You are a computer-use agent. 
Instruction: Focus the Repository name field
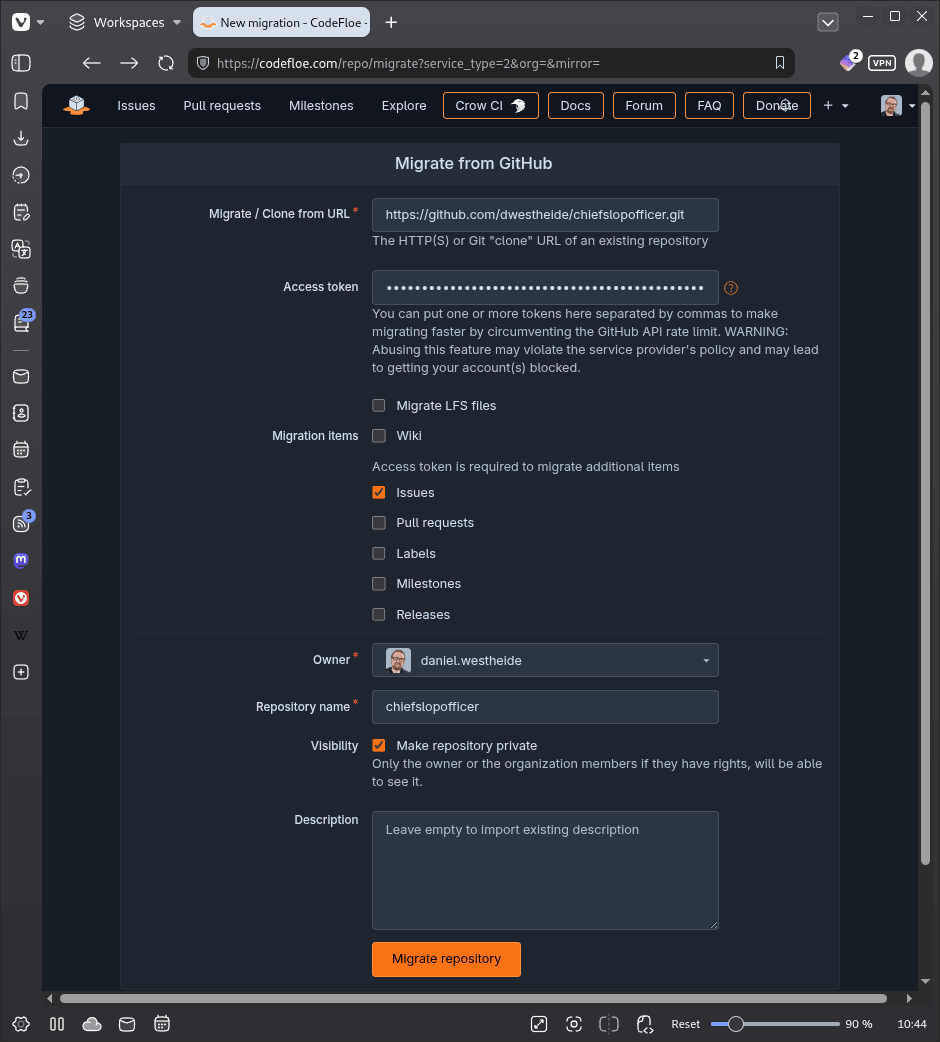click(x=545, y=706)
